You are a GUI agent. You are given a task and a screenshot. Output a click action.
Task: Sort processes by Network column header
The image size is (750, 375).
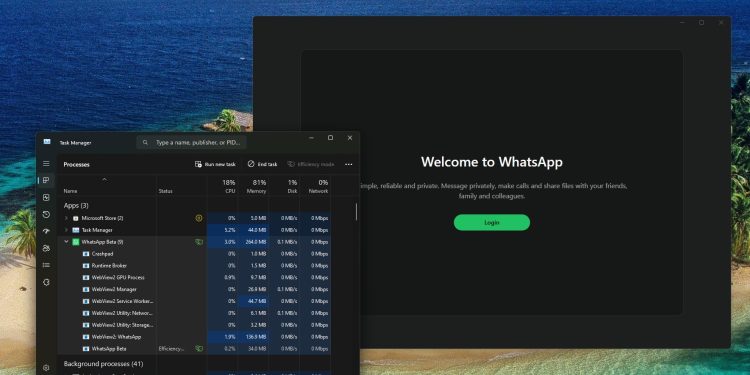[x=315, y=186]
